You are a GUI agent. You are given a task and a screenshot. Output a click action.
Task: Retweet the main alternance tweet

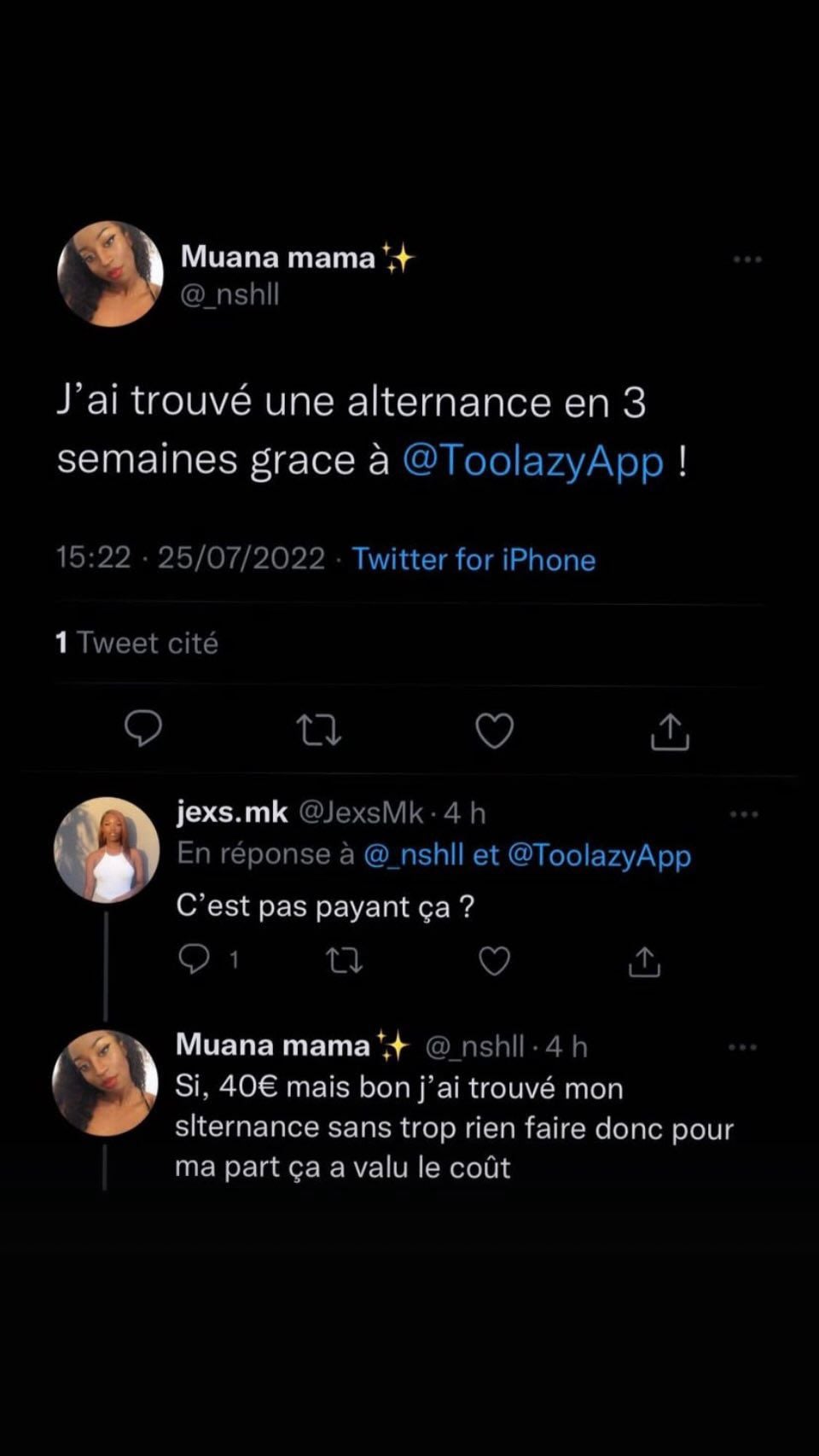click(318, 731)
